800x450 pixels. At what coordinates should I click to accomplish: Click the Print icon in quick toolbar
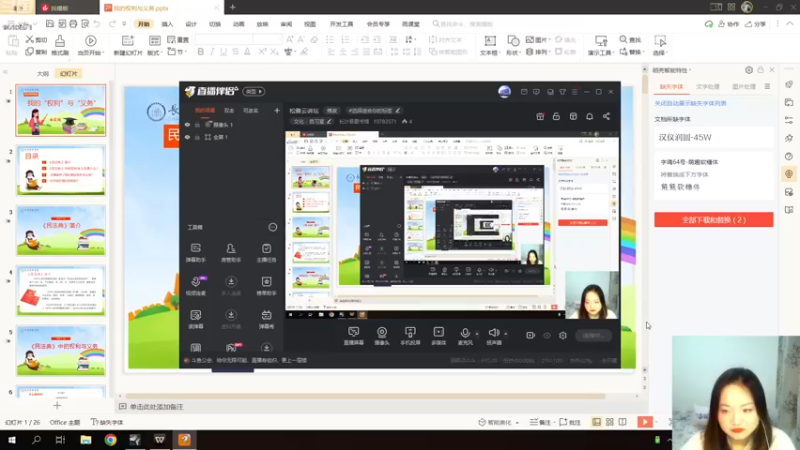point(73,24)
